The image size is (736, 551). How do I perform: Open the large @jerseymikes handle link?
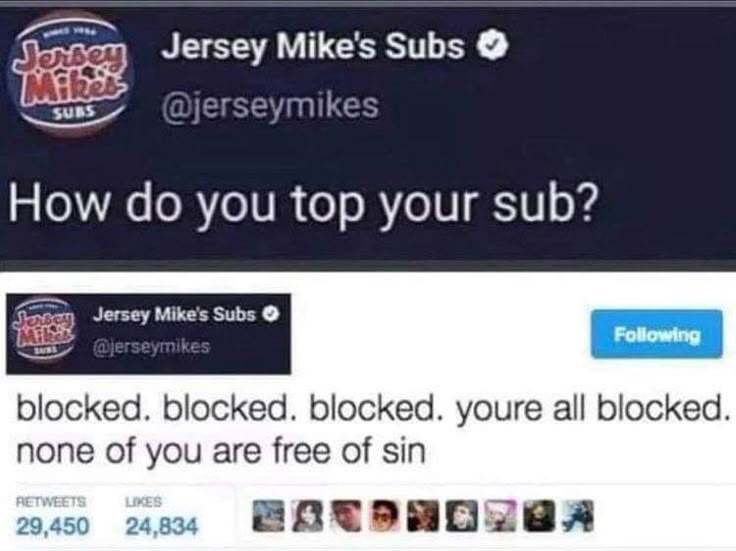pos(270,107)
